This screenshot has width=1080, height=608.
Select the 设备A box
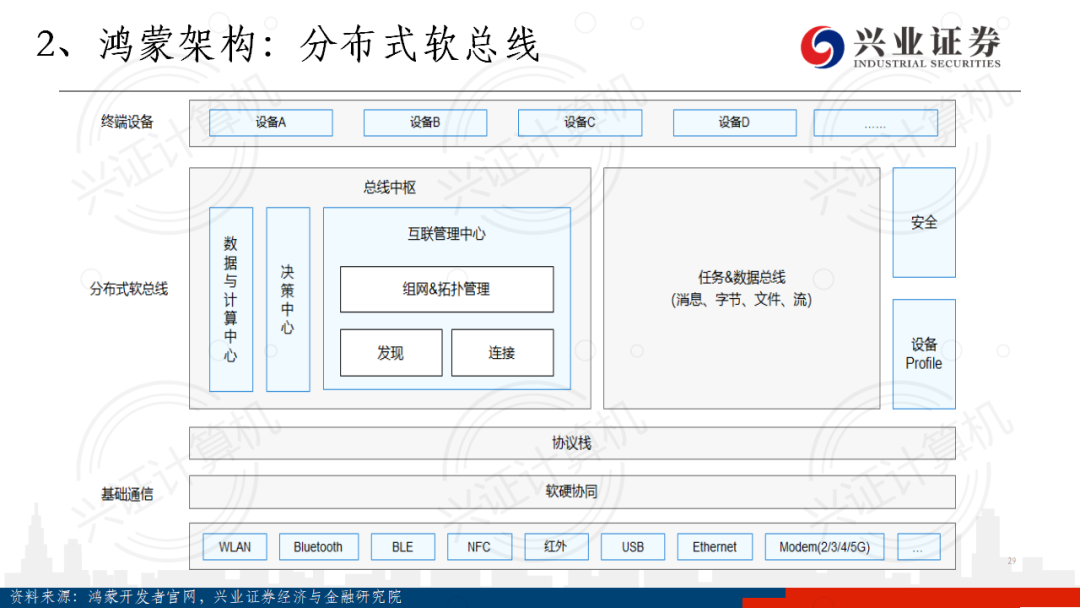[x=270, y=123]
